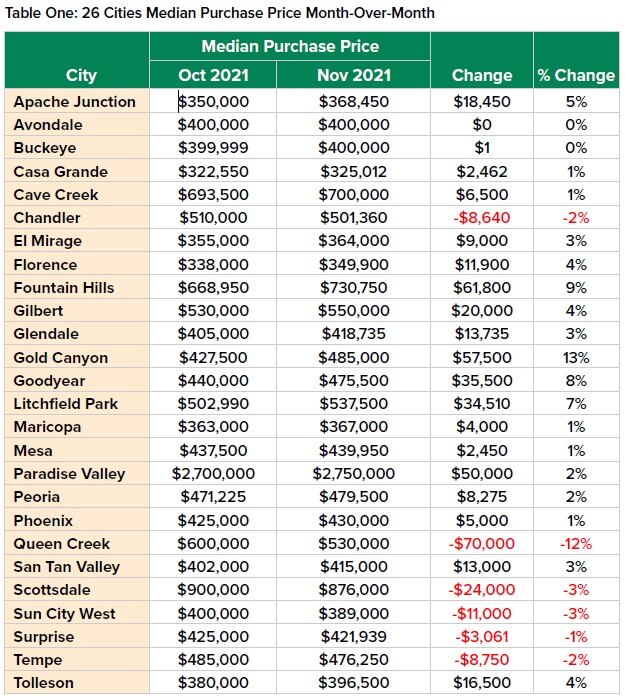Select Sun City West's -3% cell
625x697 pixels.
(x=576, y=614)
